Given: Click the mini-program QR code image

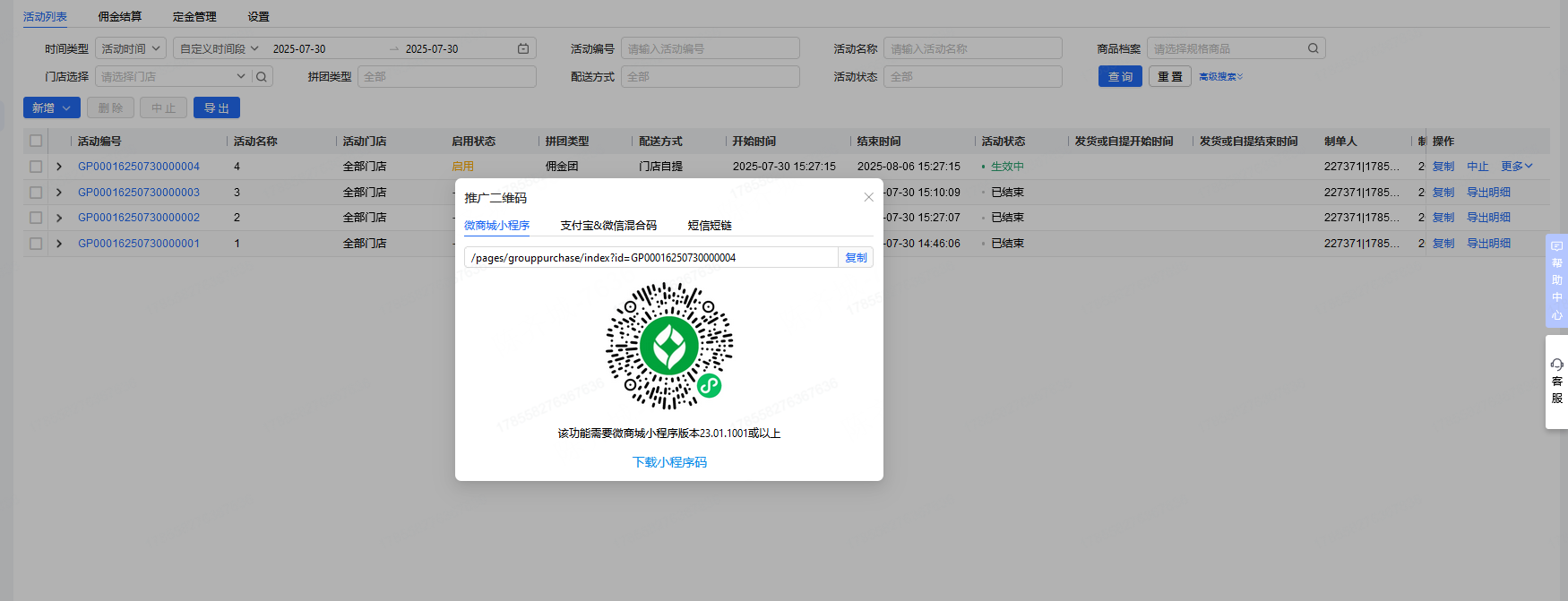Looking at the screenshot, I should (669, 346).
